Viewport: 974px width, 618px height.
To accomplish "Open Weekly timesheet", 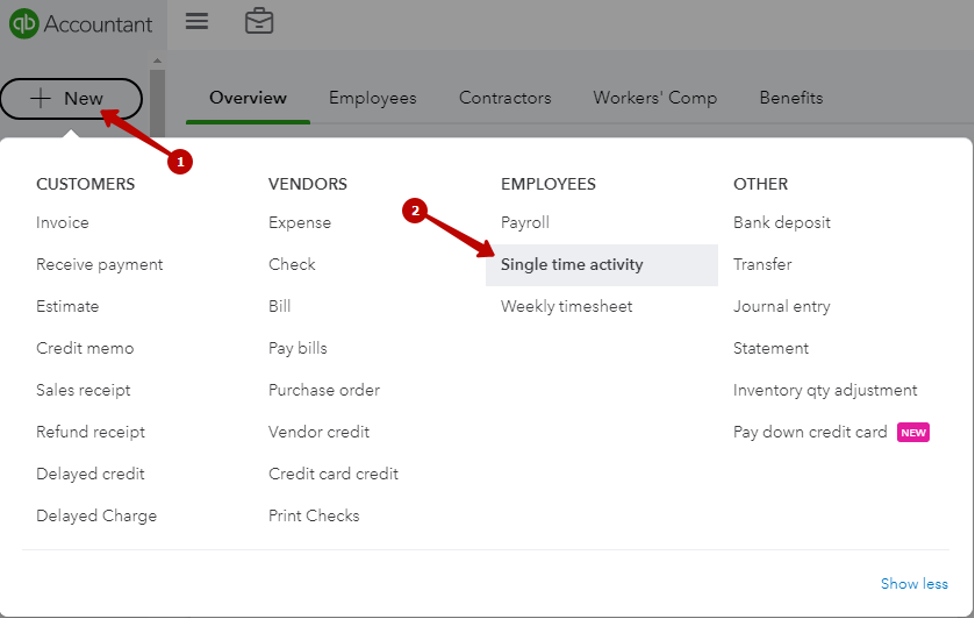I will [567, 306].
